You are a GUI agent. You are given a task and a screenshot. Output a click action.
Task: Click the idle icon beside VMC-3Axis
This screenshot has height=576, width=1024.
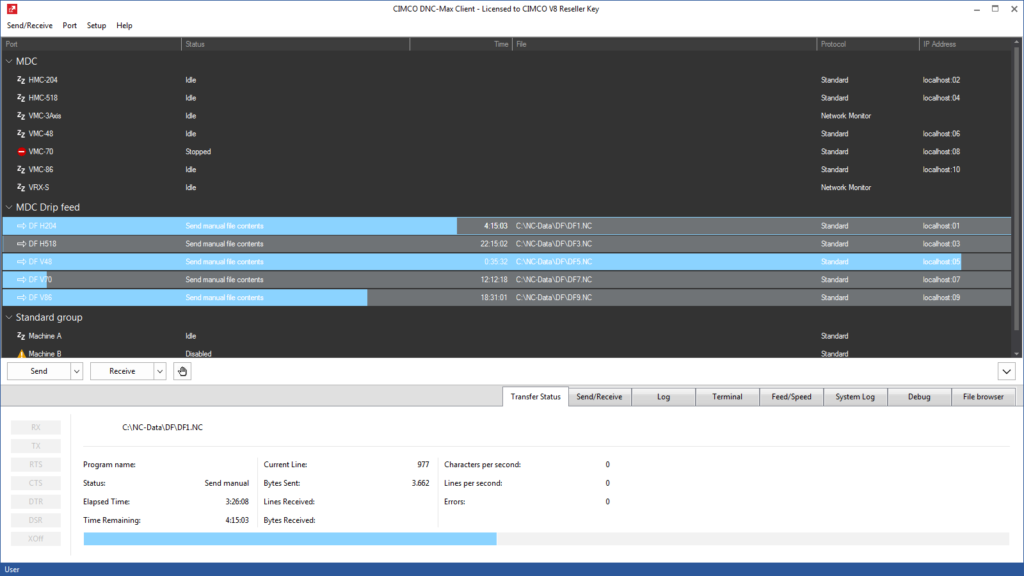21,116
